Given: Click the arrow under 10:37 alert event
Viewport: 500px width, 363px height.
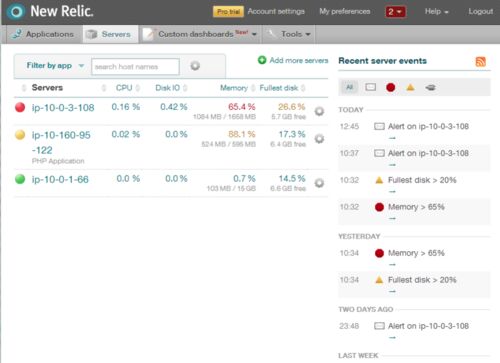Looking at the screenshot, I should (392, 165).
